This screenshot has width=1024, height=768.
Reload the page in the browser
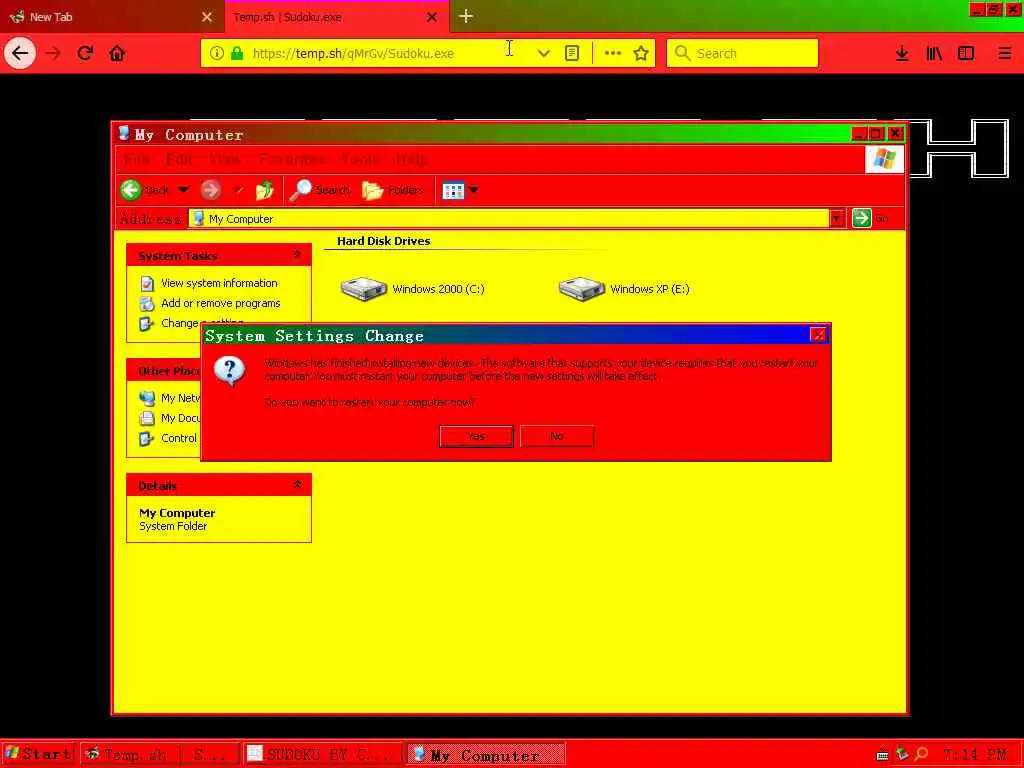point(86,53)
